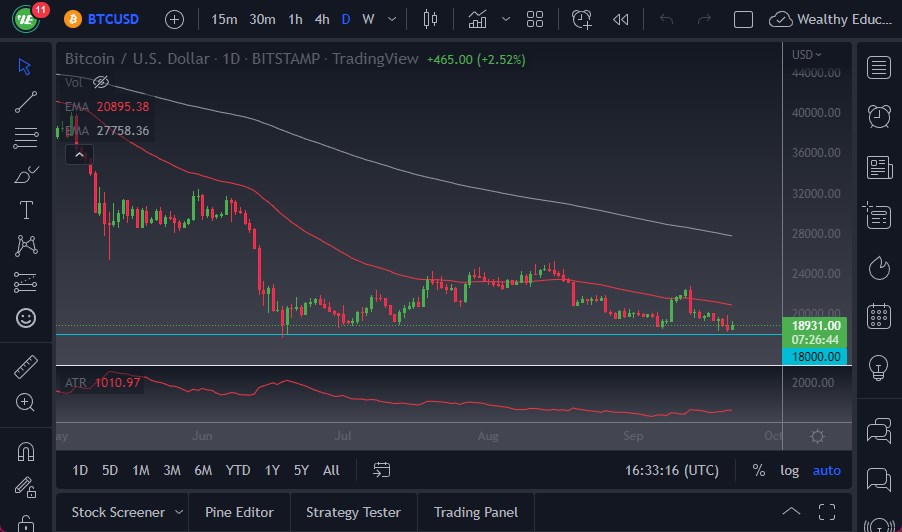Toggle the log scale option
Image resolution: width=902 pixels, height=532 pixels.
click(789, 470)
